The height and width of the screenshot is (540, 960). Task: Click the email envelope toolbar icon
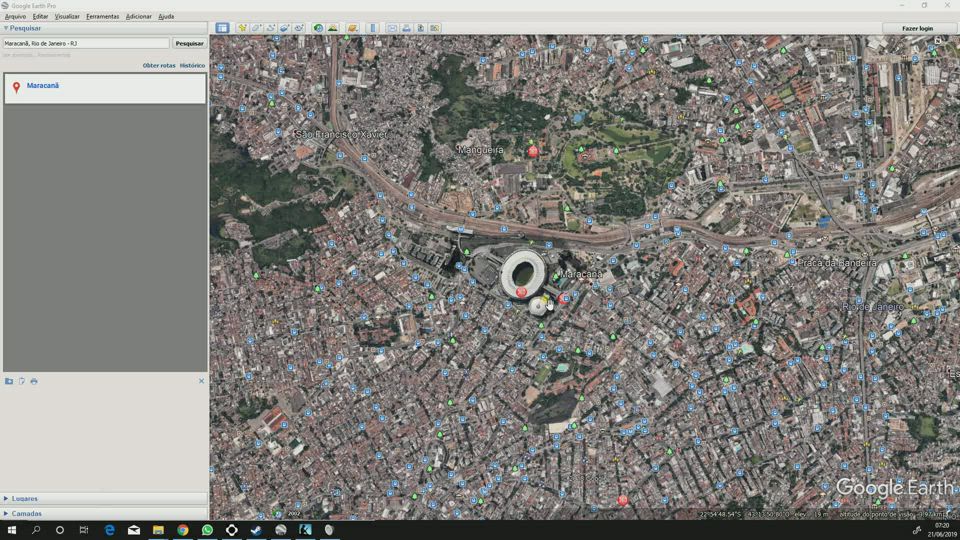[x=392, y=28]
